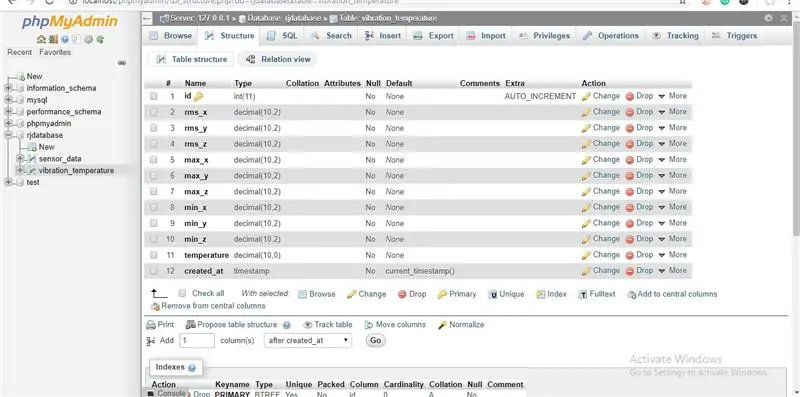Expand the information_schema database node
Screen dimensions: 800x397
pos(8,88)
